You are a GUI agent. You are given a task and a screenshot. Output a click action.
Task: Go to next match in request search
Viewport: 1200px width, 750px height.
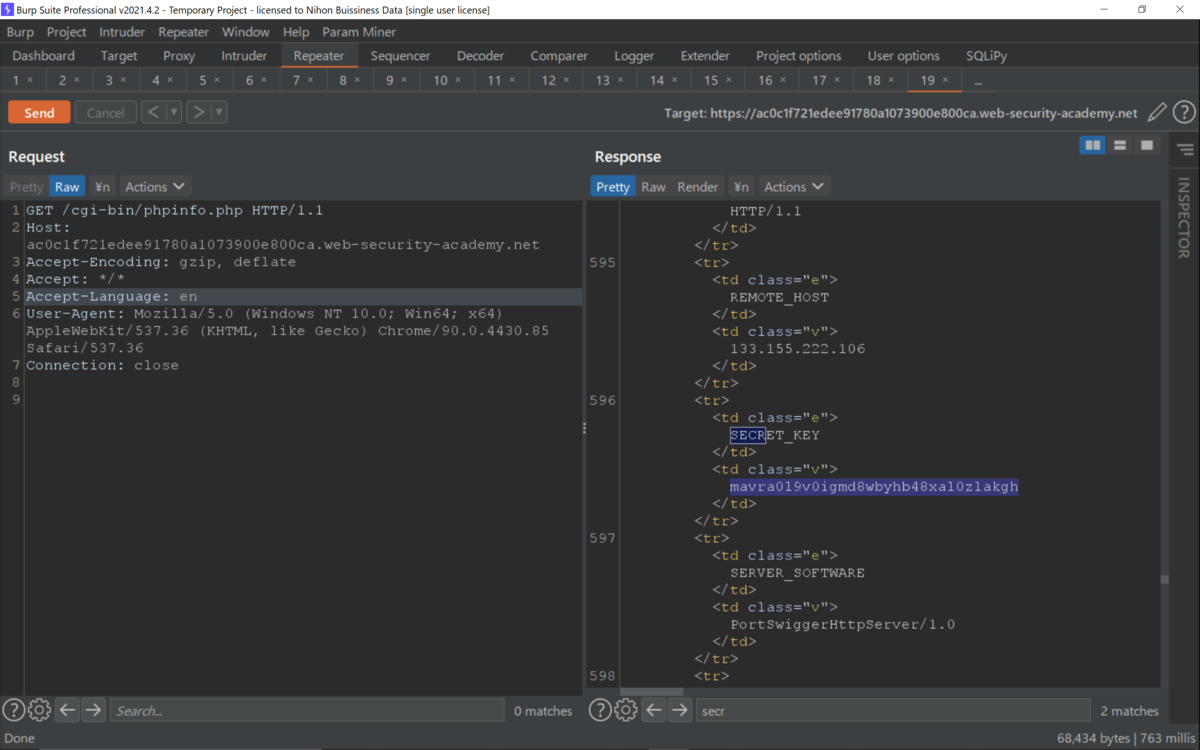(x=93, y=710)
